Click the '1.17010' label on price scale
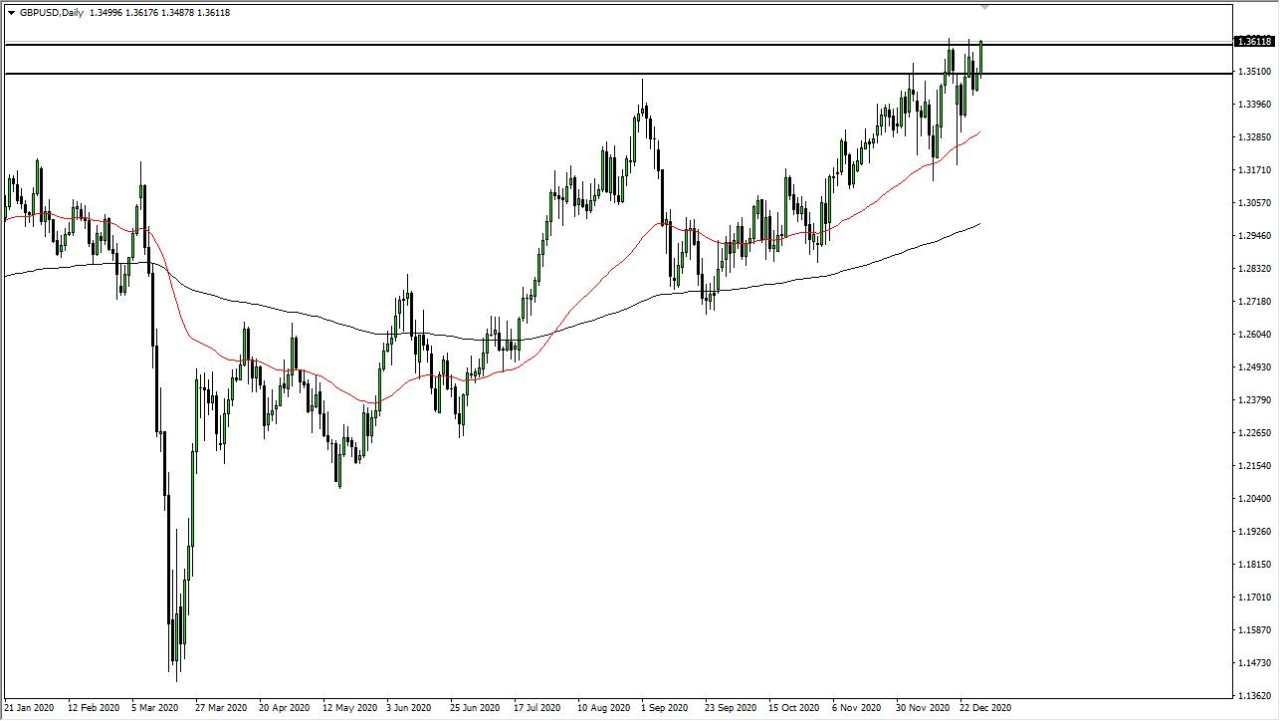The height and width of the screenshot is (721, 1280). click(1255, 598)
